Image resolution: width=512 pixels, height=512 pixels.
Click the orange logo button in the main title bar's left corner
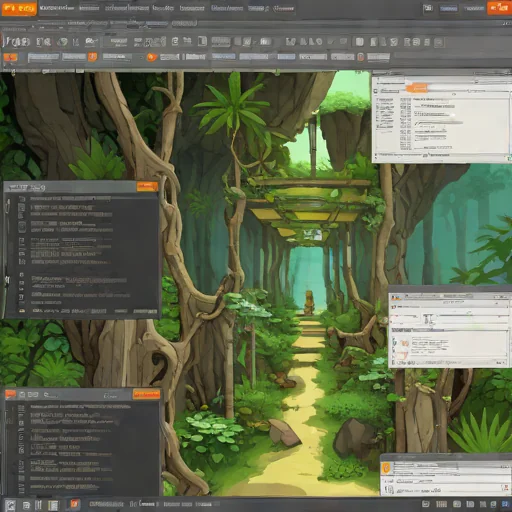click(x=19, y=8)
